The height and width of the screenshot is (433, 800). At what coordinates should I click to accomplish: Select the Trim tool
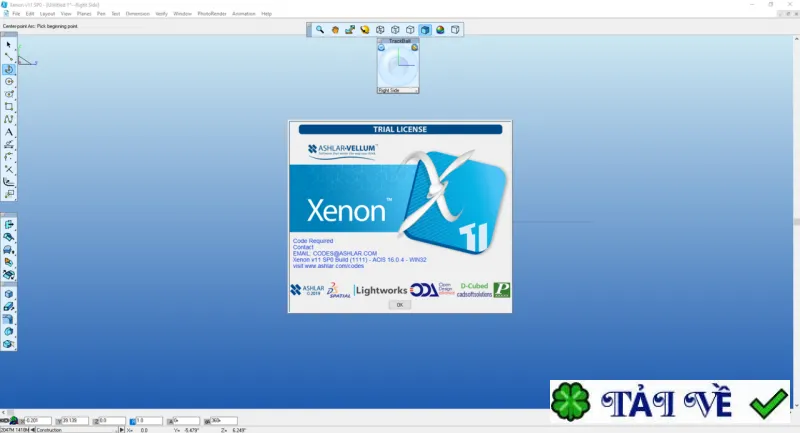pos(9,169)
